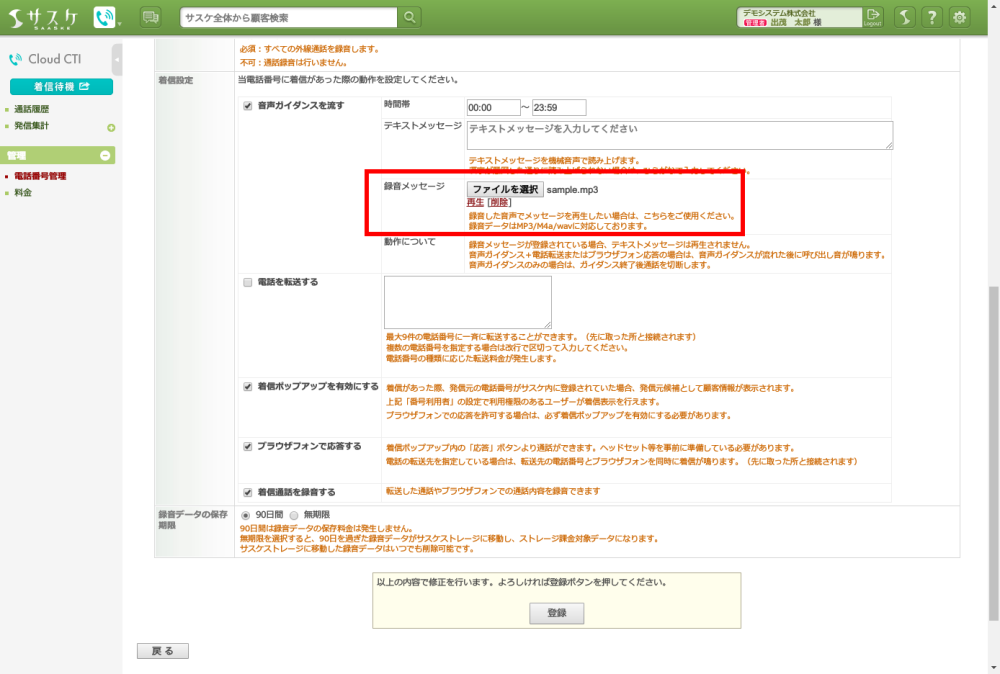The image size is (1000, 674).
Task: Click the Logout icon
Action: pos(874,17)
